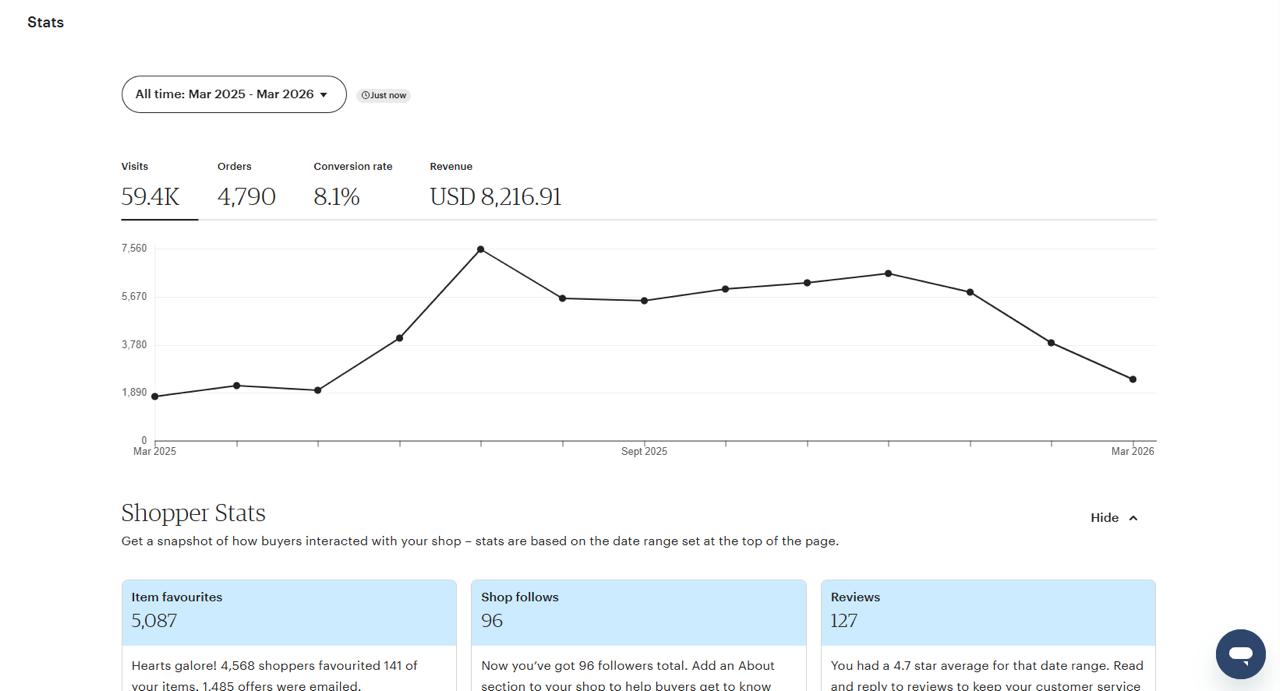This screenshot has width=1280, height=691.
Task: Click the chevron arrow next to Hide
Action: pyautogui.click(x=1133, y=518)
